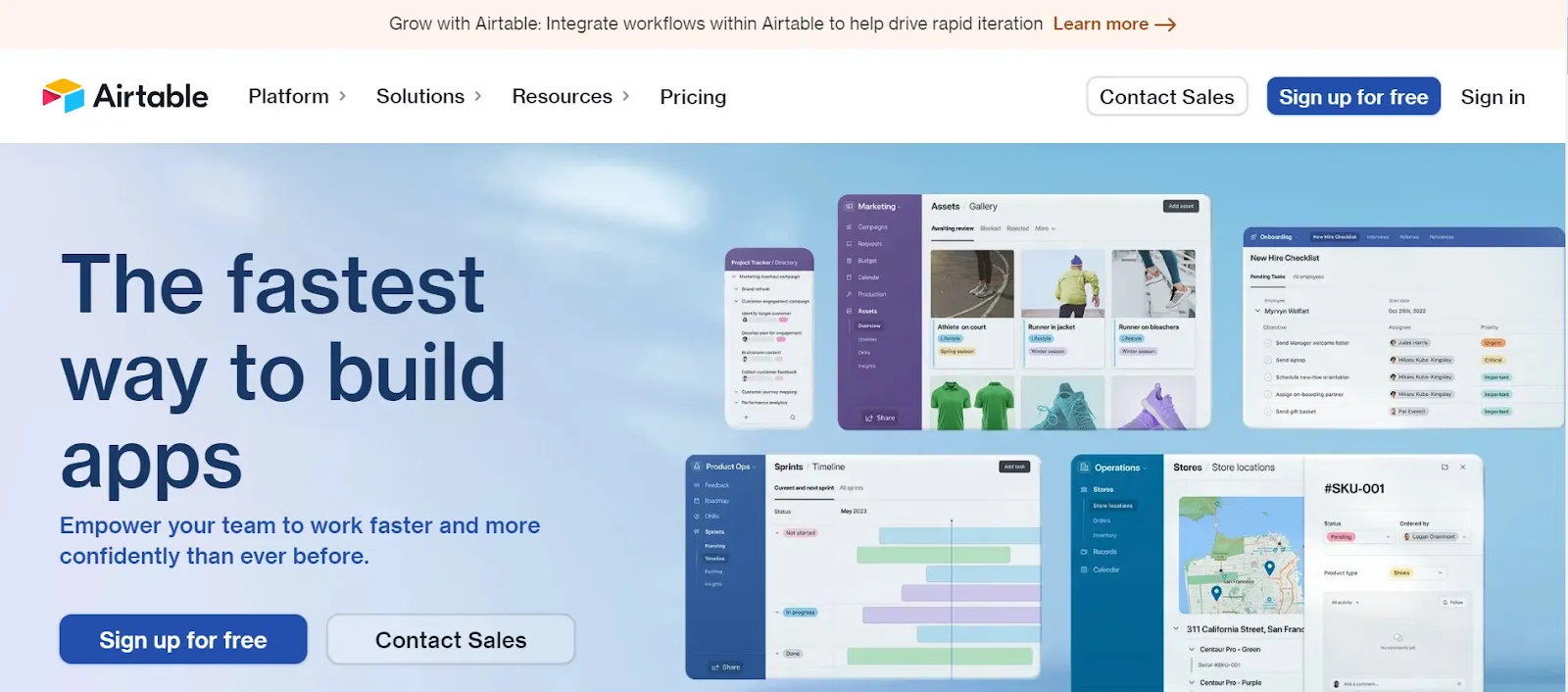Expand the Resources menu in the navigation

click(570, 96)
